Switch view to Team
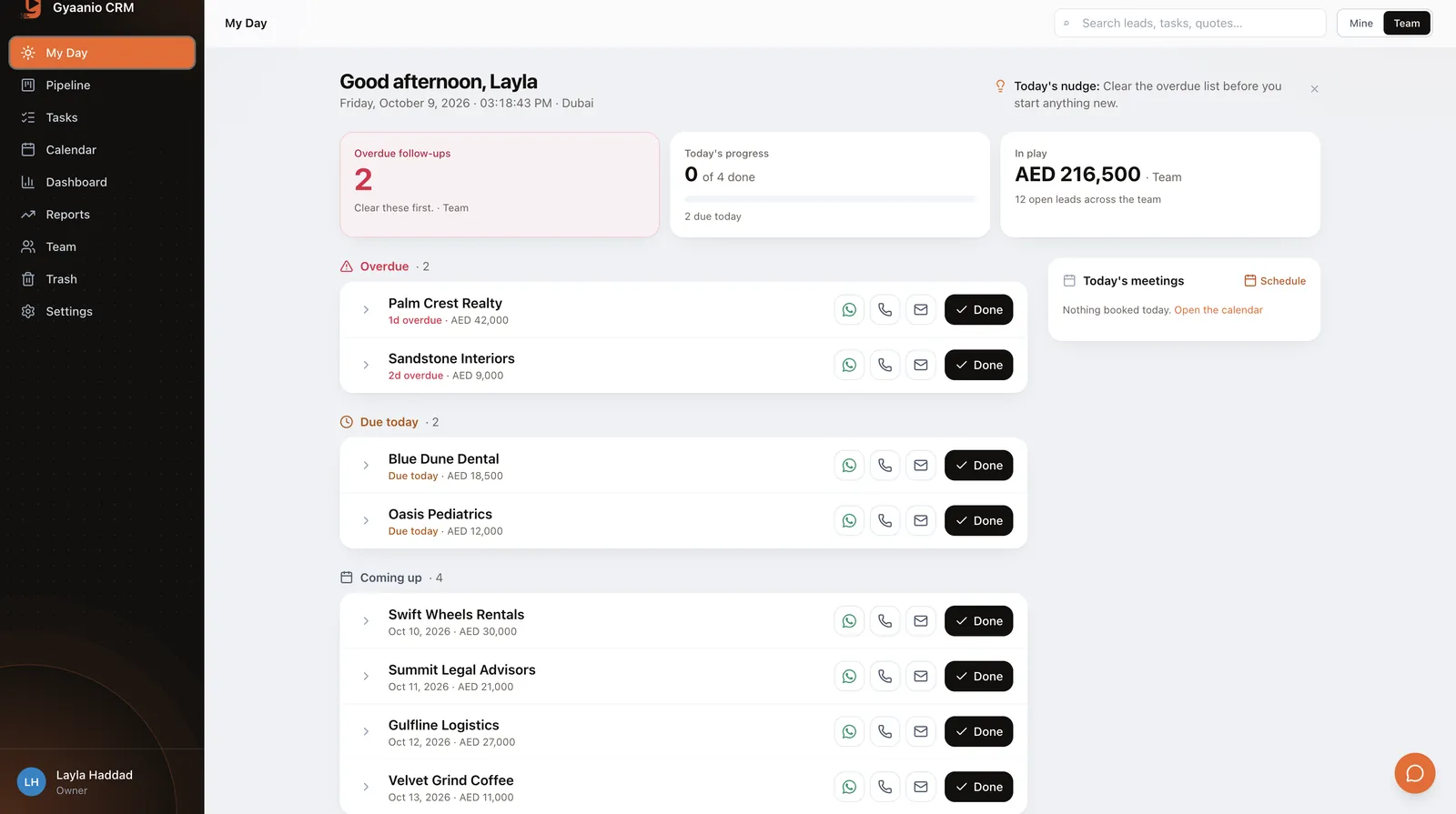This screenshot has height=814, width=1456. (1407, 24)
